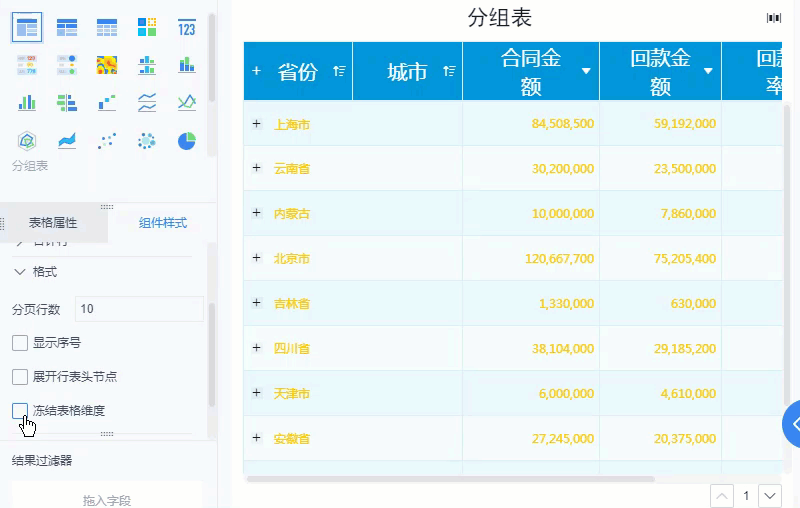Select the radar chart icon
The height and width of the screenshot is (508, 800).
click(27, 140)
